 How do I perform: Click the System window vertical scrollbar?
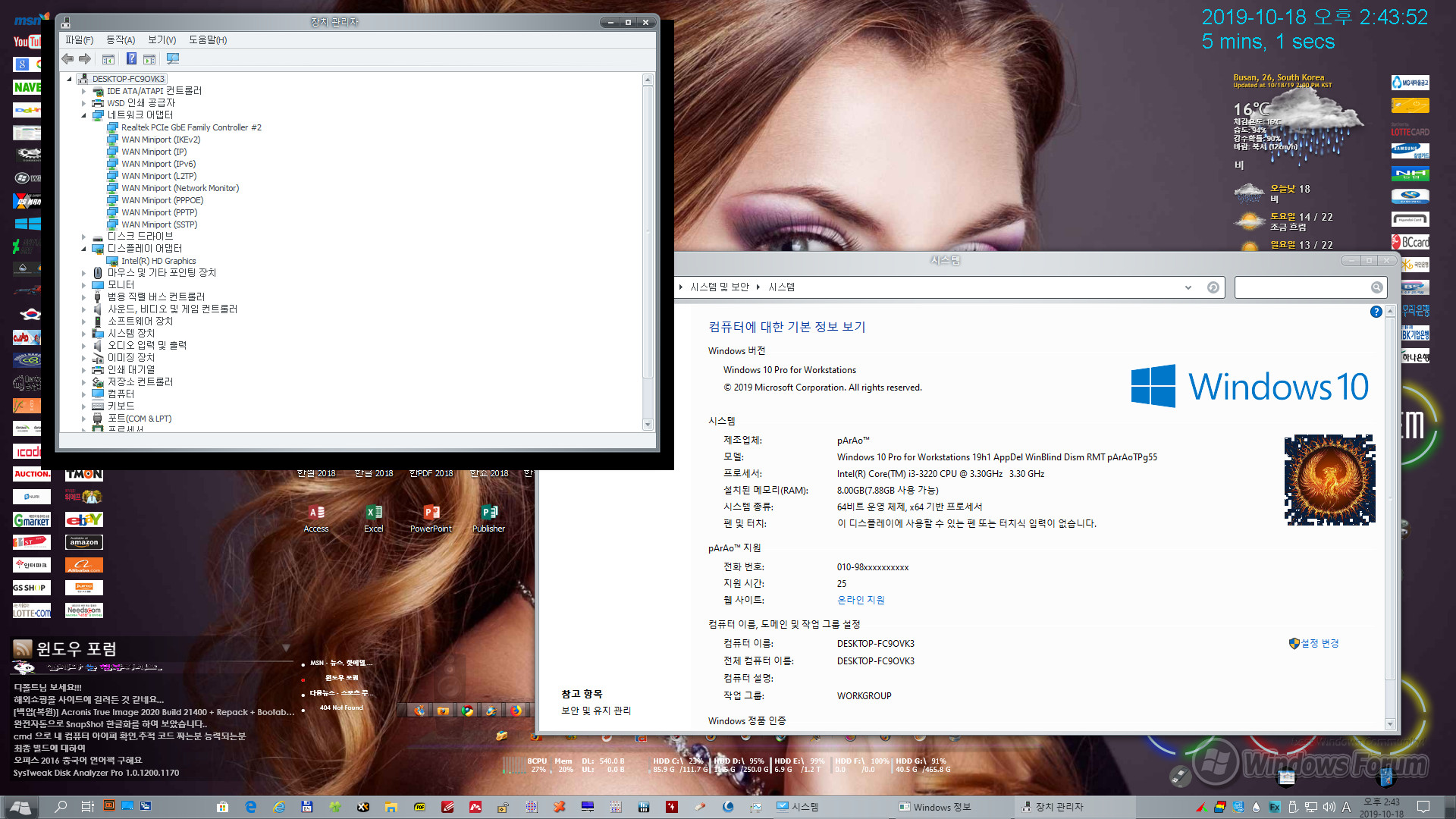1390,517
